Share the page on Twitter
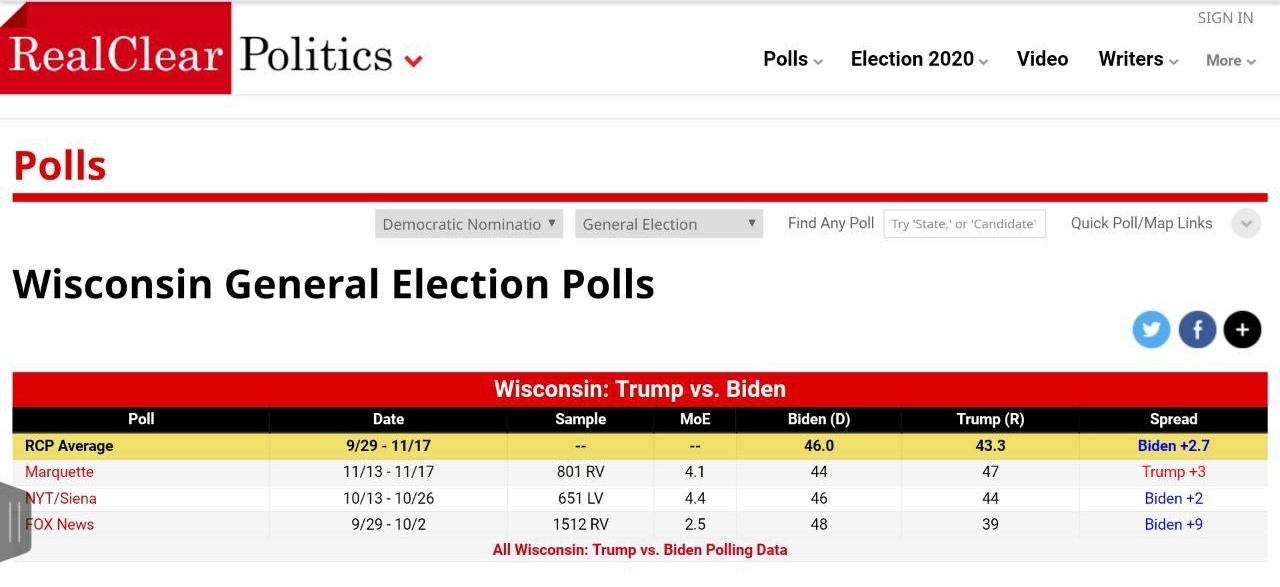This screenshot has width=1280, height=587. [x=1151, y=329]
